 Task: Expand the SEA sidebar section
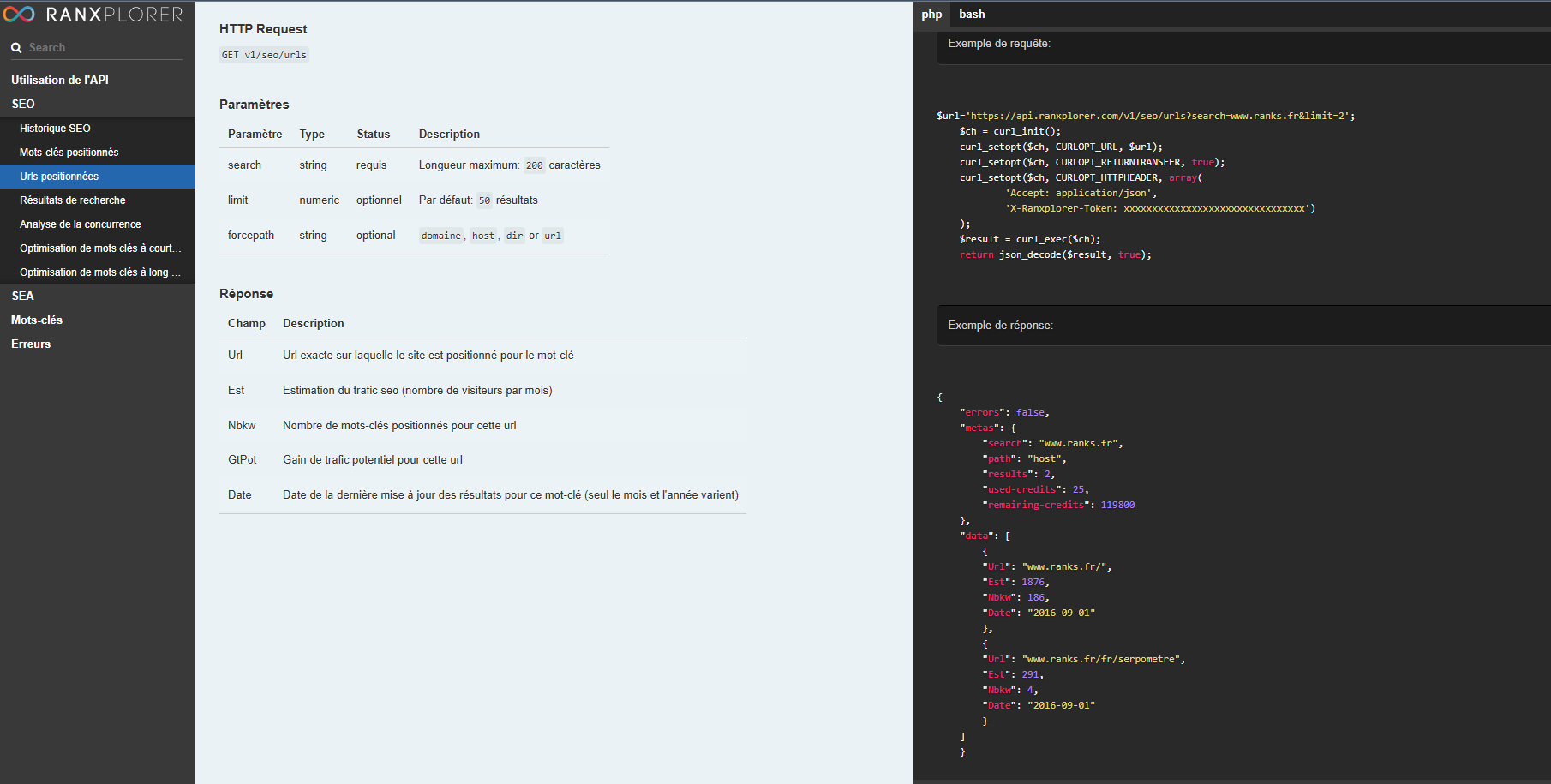(x=23, y=296)
